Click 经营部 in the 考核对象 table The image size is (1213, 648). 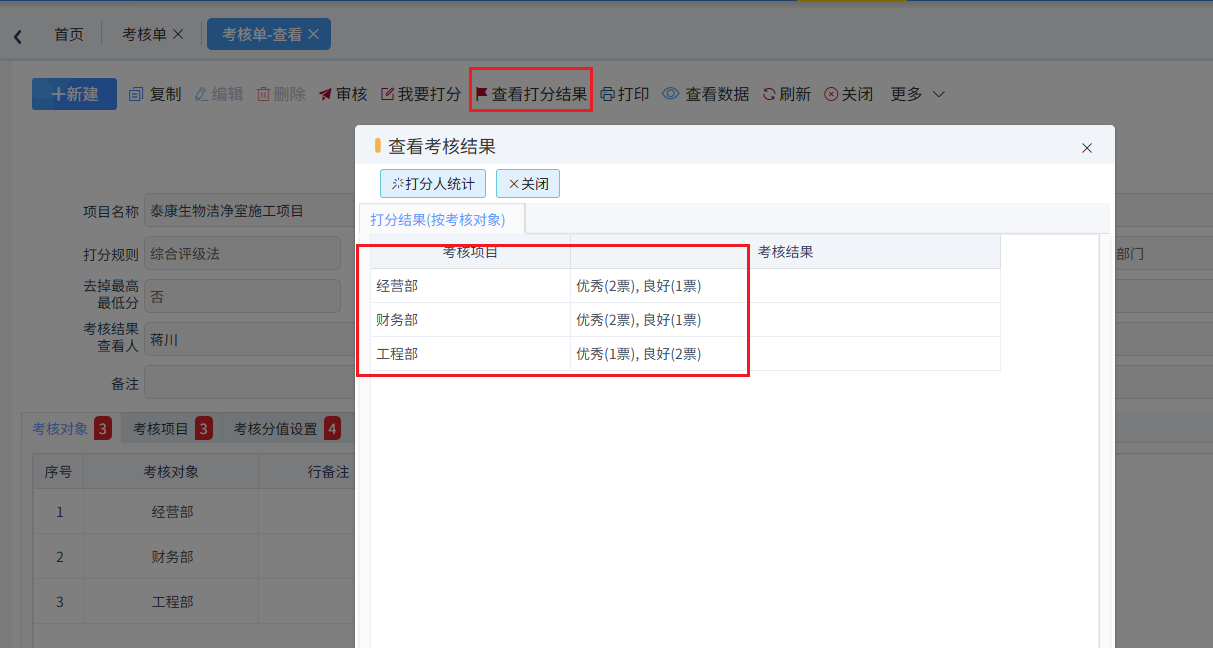pos(172,512)
